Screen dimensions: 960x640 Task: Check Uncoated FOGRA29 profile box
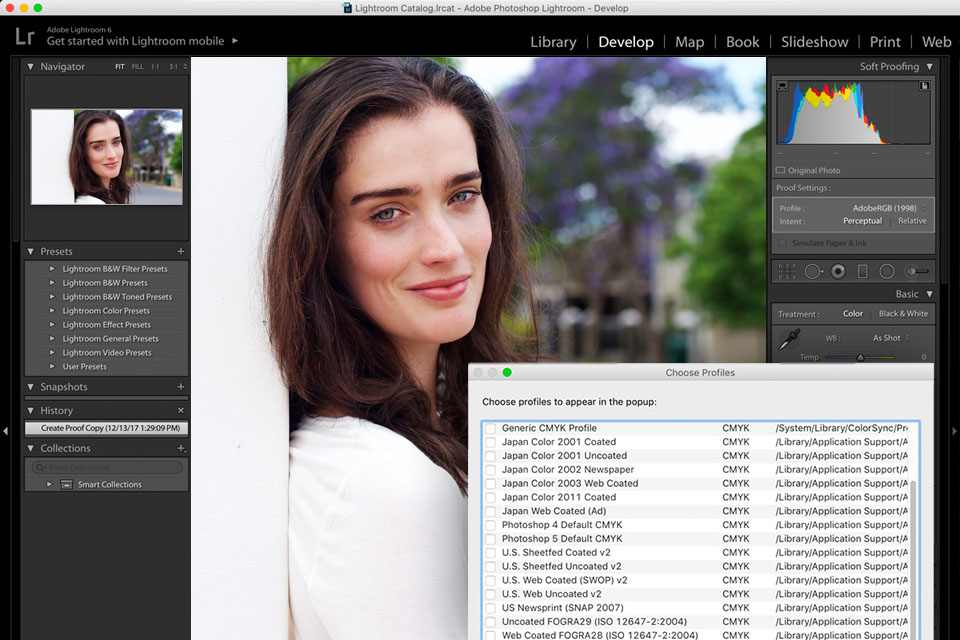(490, 622)
